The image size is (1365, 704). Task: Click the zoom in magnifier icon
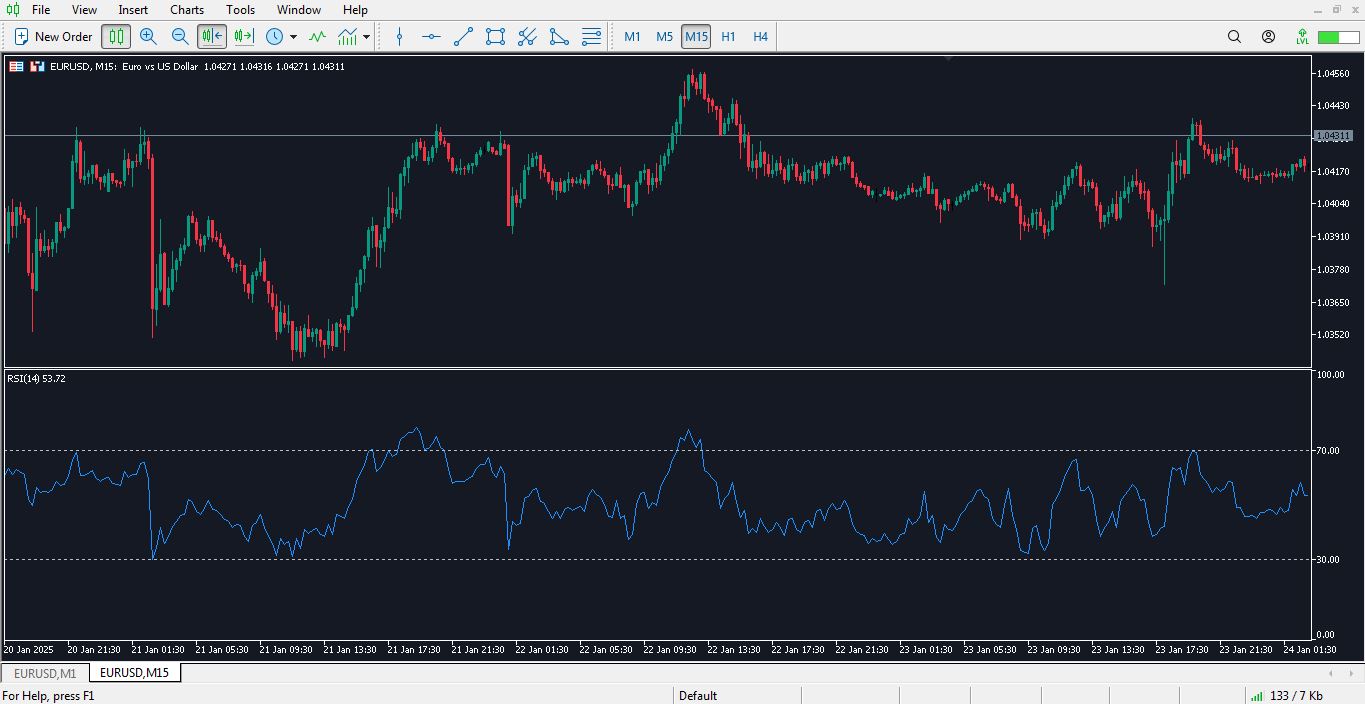pyautogui.click(x=148, y=37)
